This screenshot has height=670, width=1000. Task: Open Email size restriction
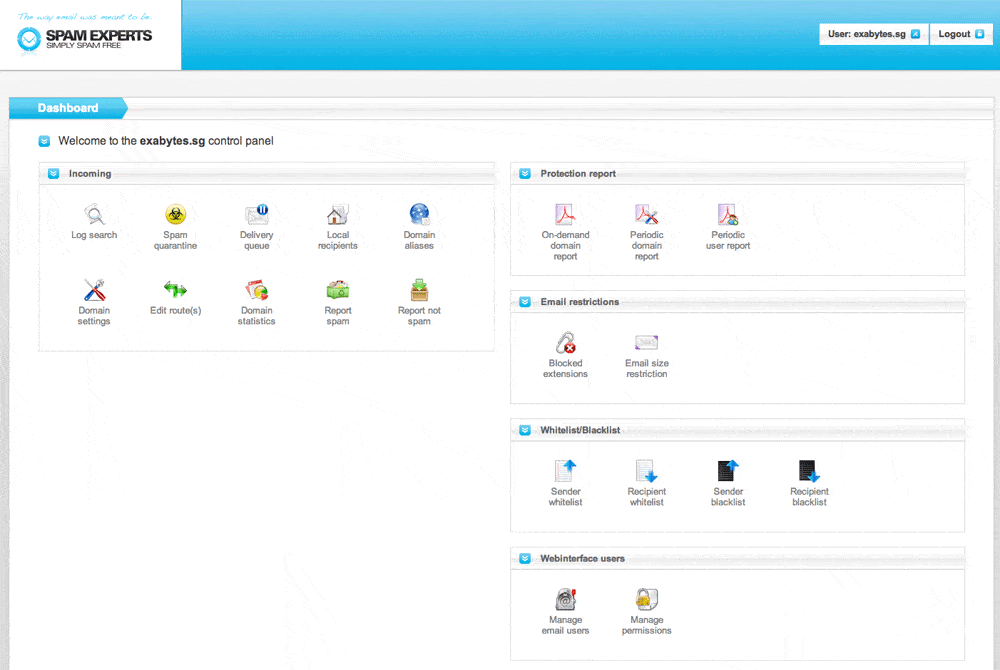(647, 355)
